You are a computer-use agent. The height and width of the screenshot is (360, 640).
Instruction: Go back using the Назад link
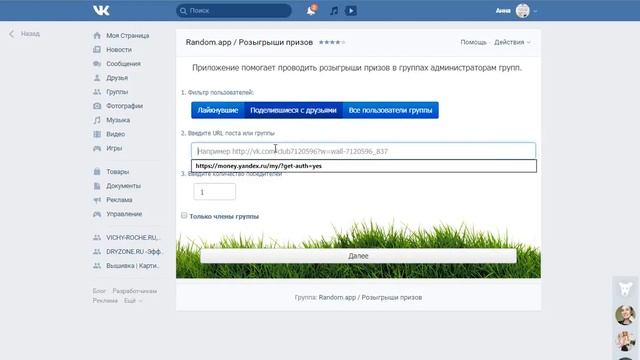[x=24, y=34]
